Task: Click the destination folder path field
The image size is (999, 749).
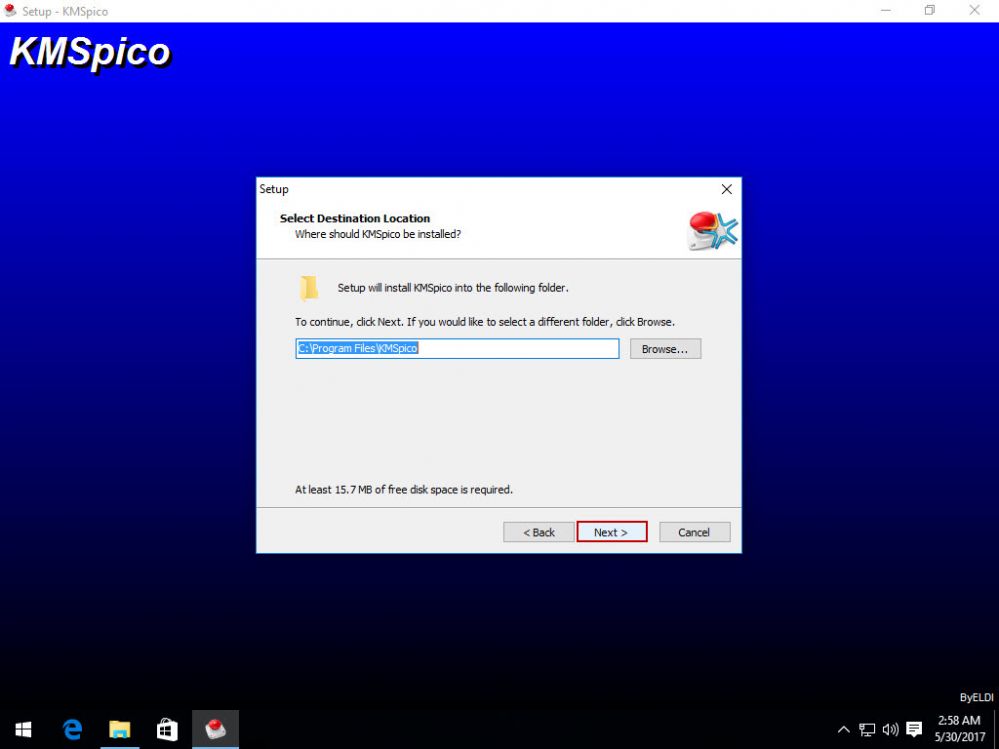Action: point(457,348)
